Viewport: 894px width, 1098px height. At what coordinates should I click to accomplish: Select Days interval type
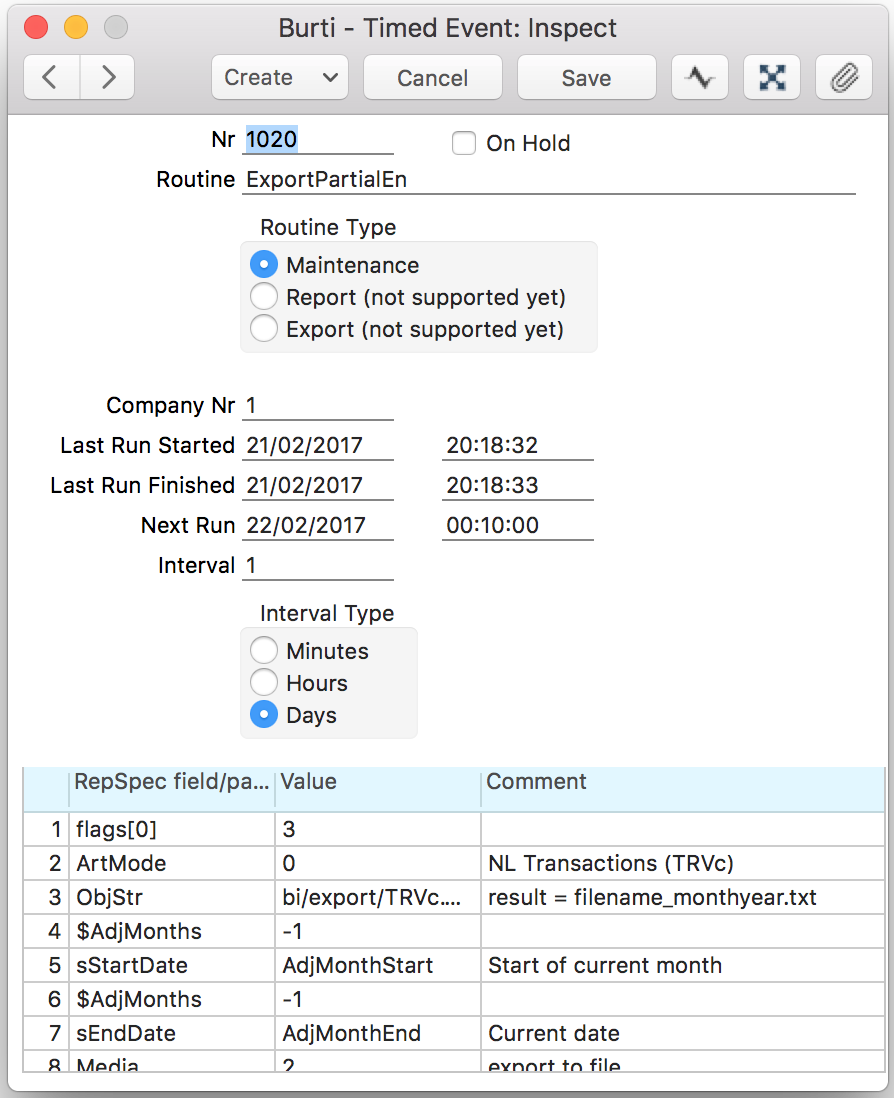tap(264, 715)
